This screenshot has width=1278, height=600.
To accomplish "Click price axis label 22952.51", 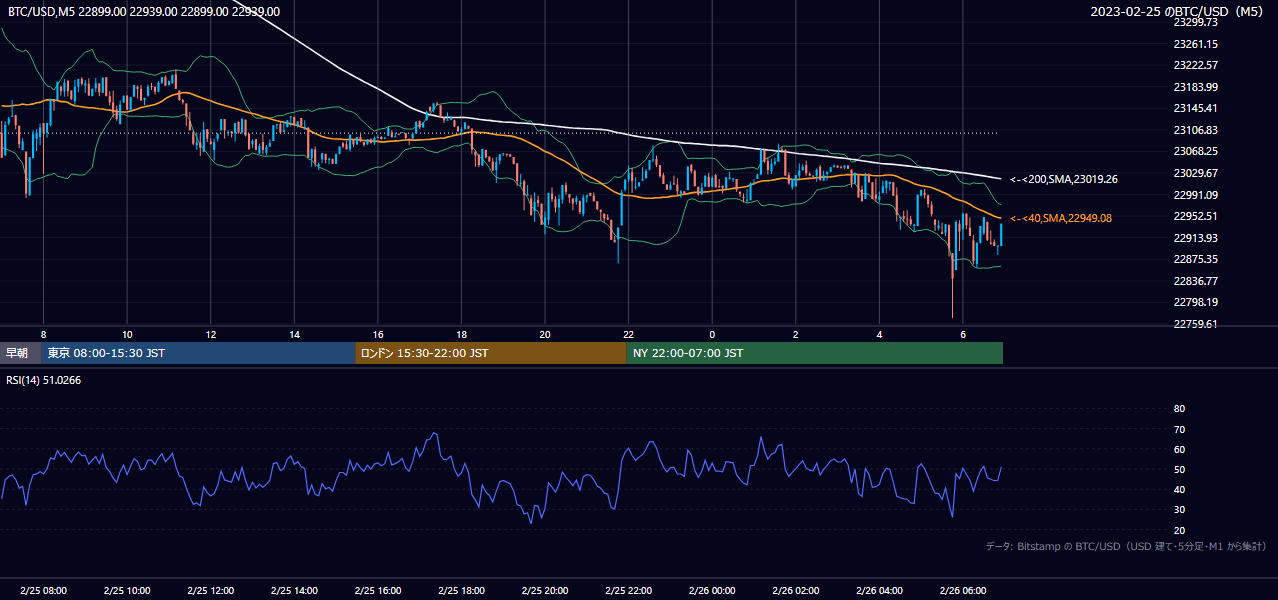I will (1195, 216).
